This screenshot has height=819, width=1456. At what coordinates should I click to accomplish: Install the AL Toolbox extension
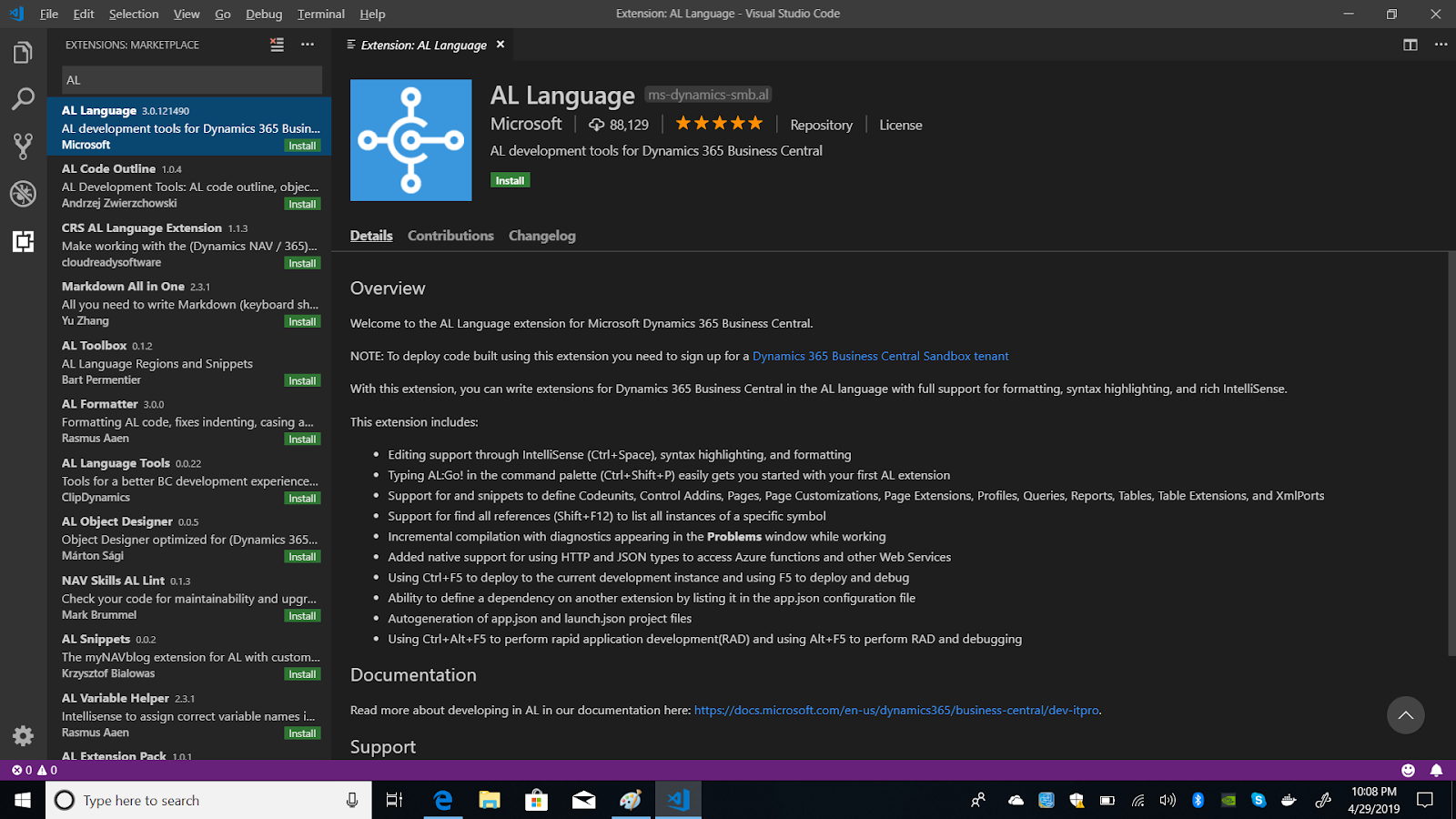coord(302,380)
